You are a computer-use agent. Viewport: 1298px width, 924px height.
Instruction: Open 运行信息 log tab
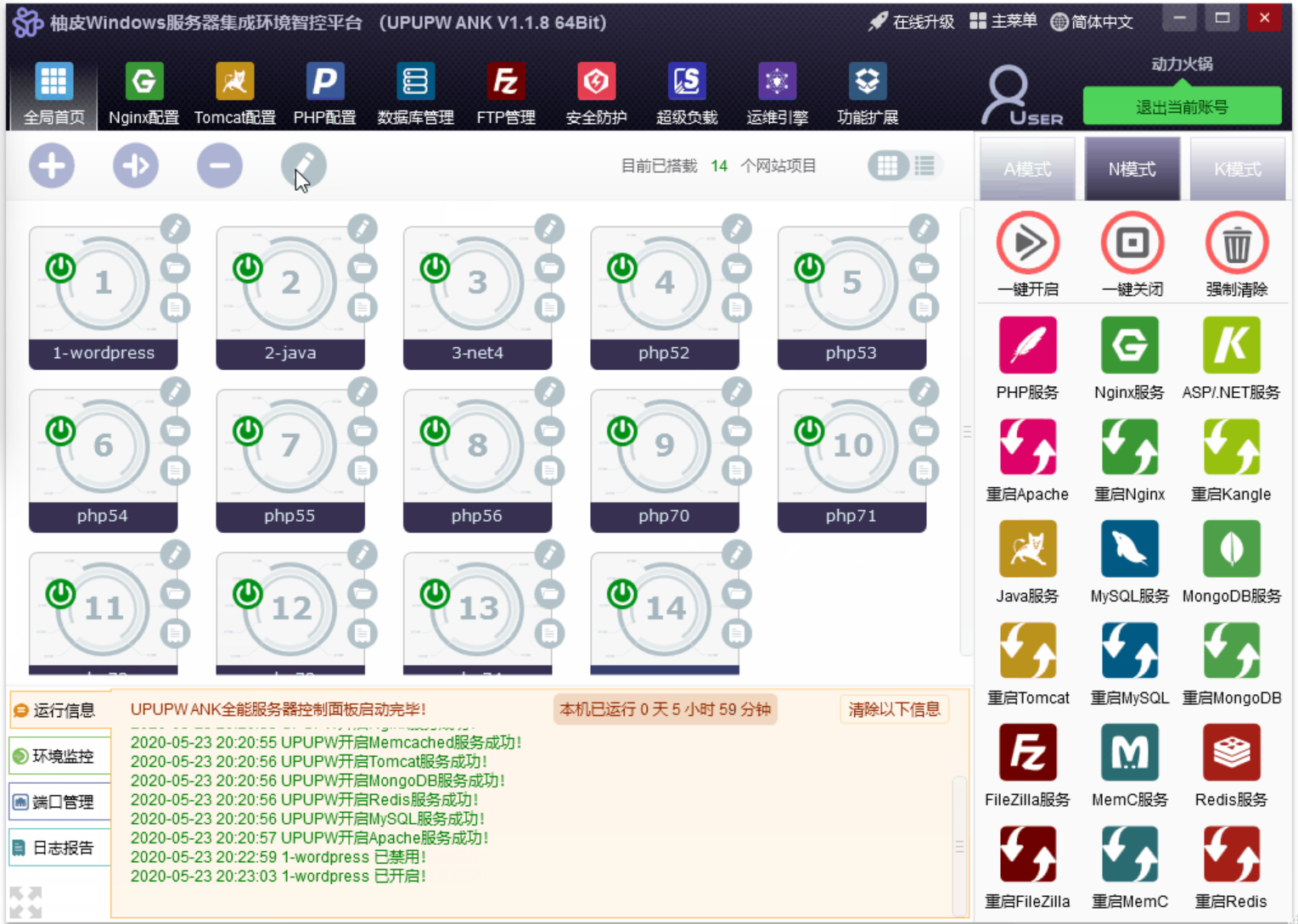[60, 710]
